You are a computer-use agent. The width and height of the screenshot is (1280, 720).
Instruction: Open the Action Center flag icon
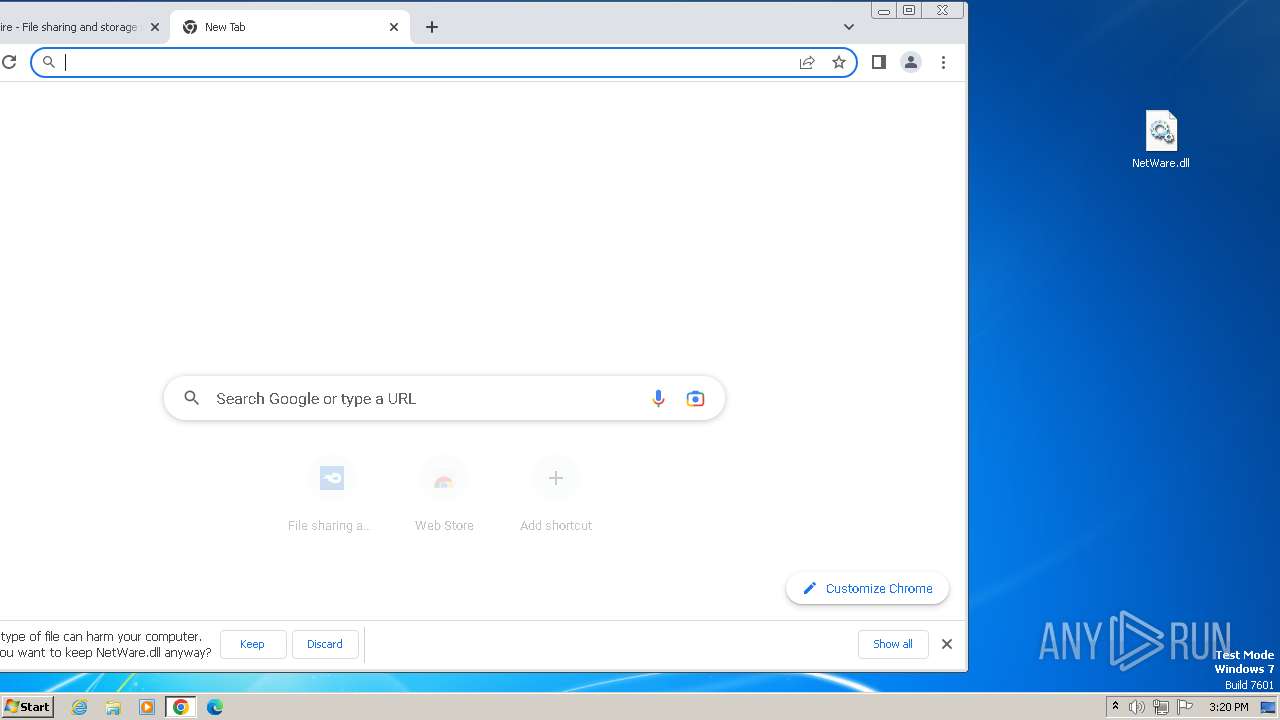pyautogui.click(x=1186, y=707)
